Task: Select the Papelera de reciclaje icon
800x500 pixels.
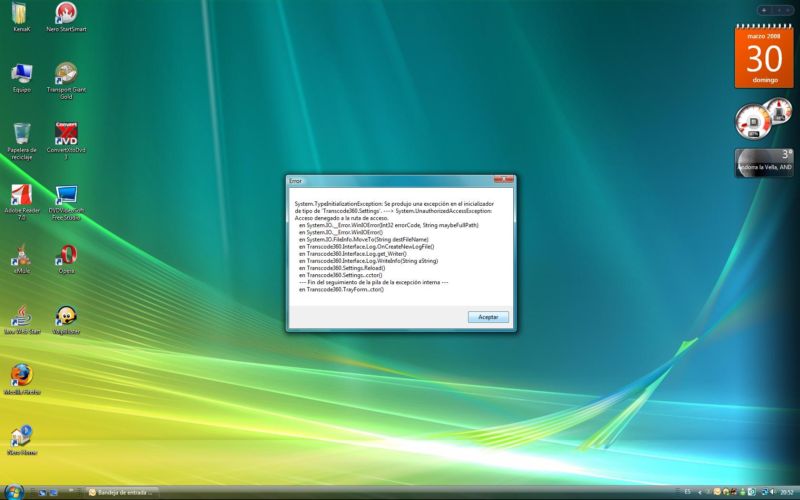Action: click(22, 141)
